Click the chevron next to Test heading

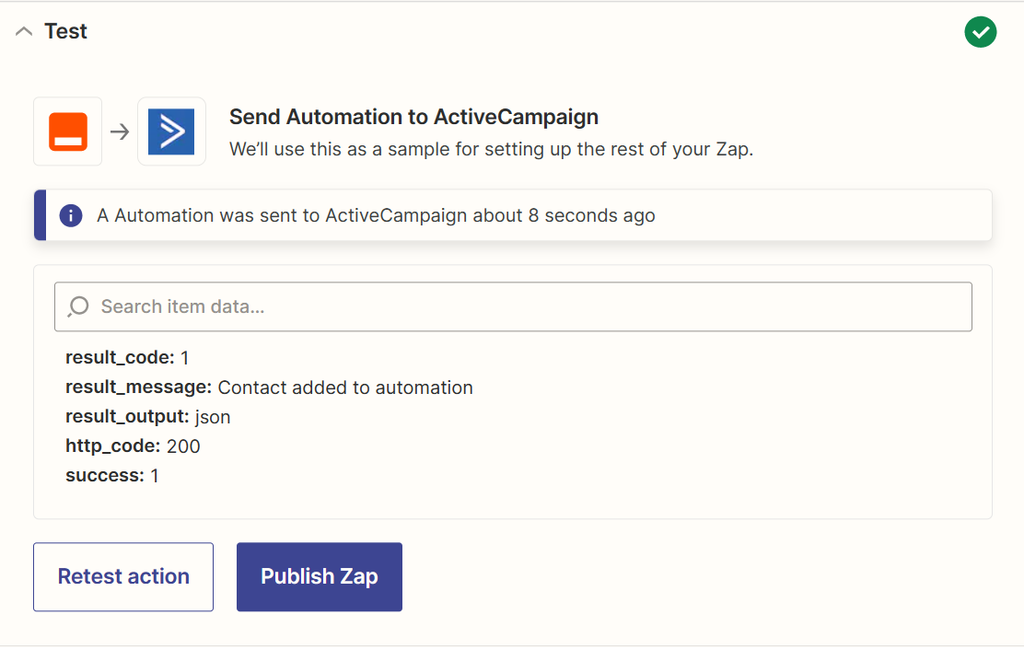24,31
